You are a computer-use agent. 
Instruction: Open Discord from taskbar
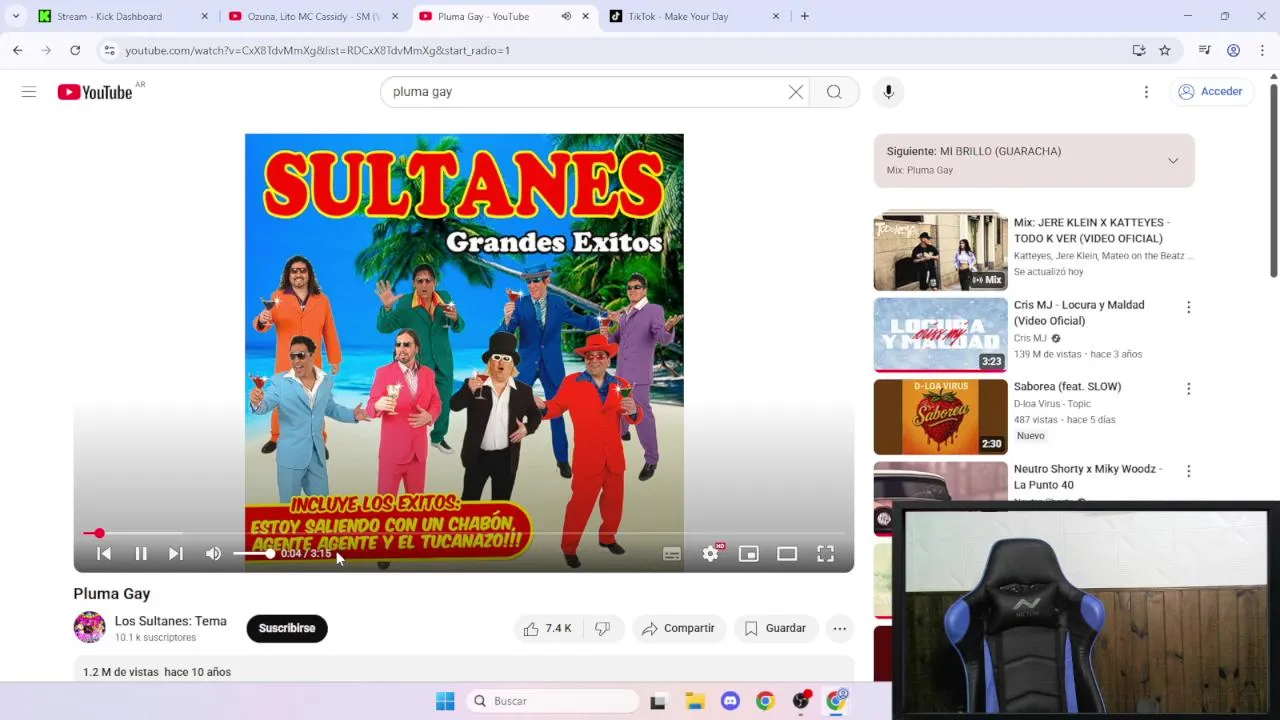pos(730,701)
